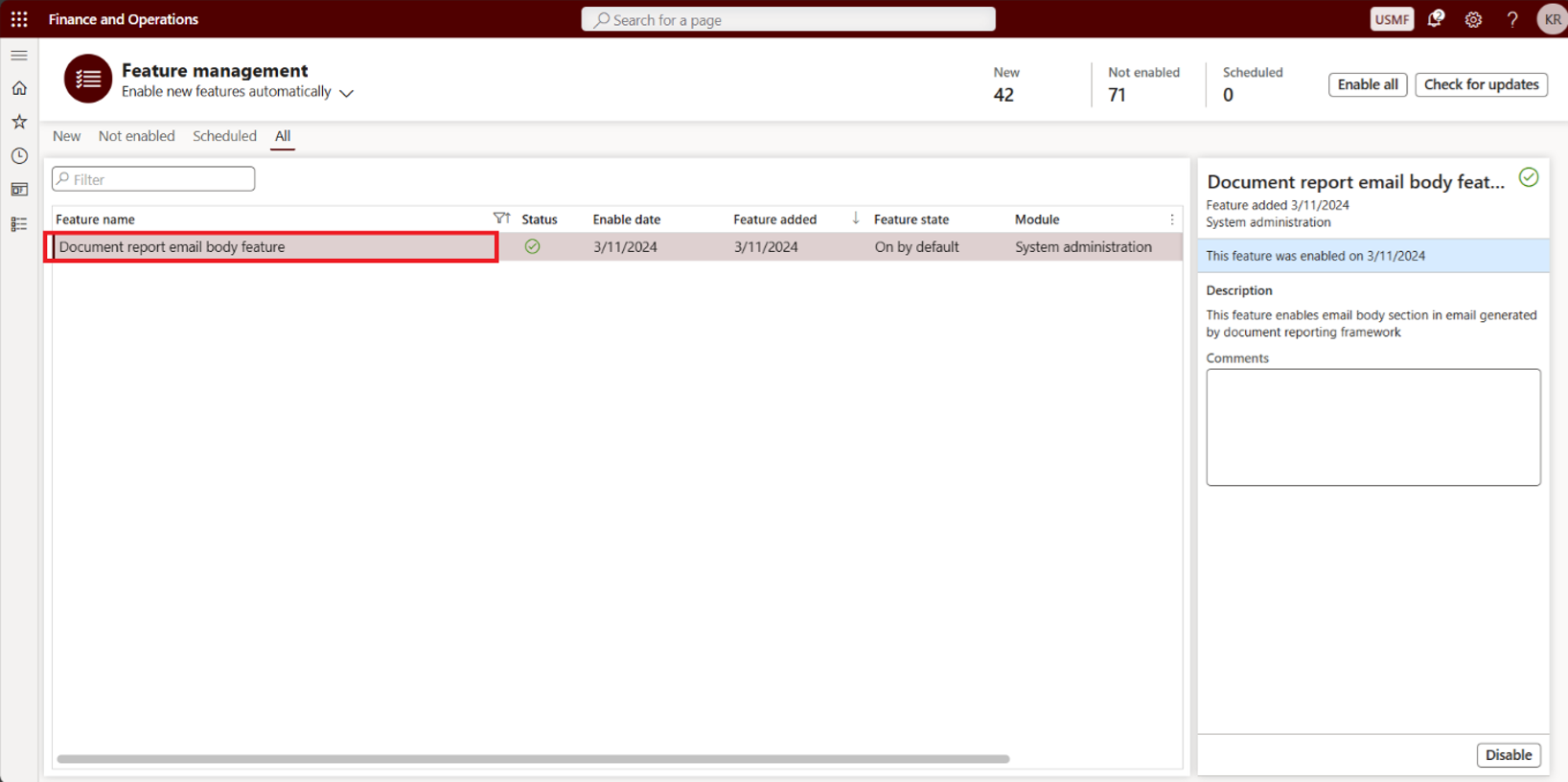
Task: Click Check for updates button
Action: coord(1481,84)
